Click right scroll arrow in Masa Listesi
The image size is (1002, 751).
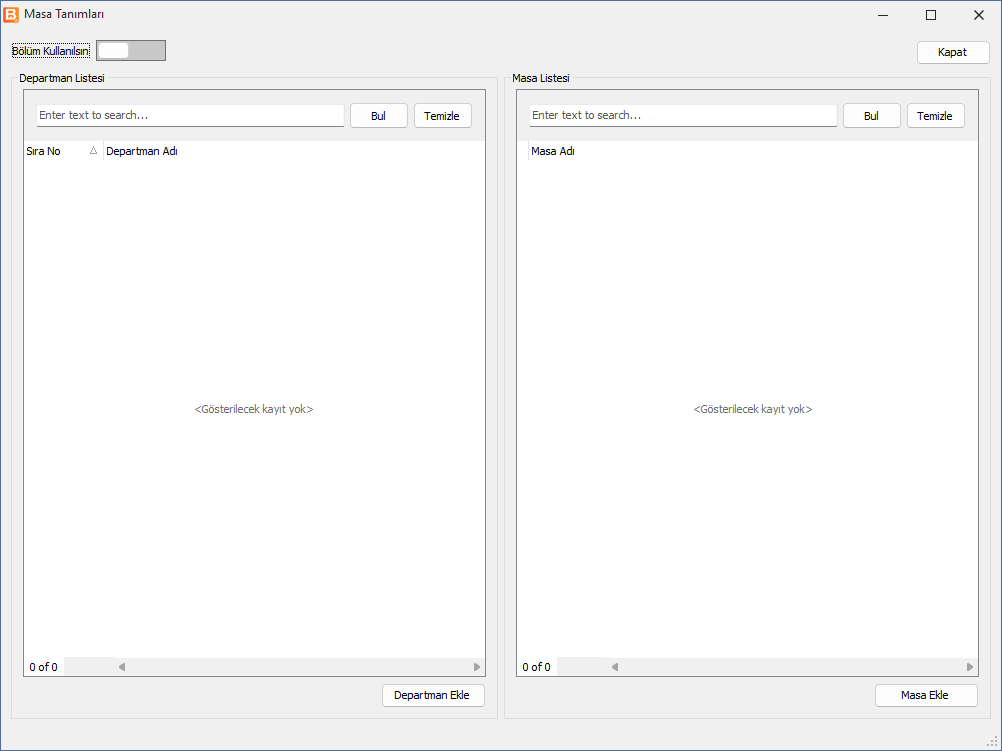[x=970, y=667]
